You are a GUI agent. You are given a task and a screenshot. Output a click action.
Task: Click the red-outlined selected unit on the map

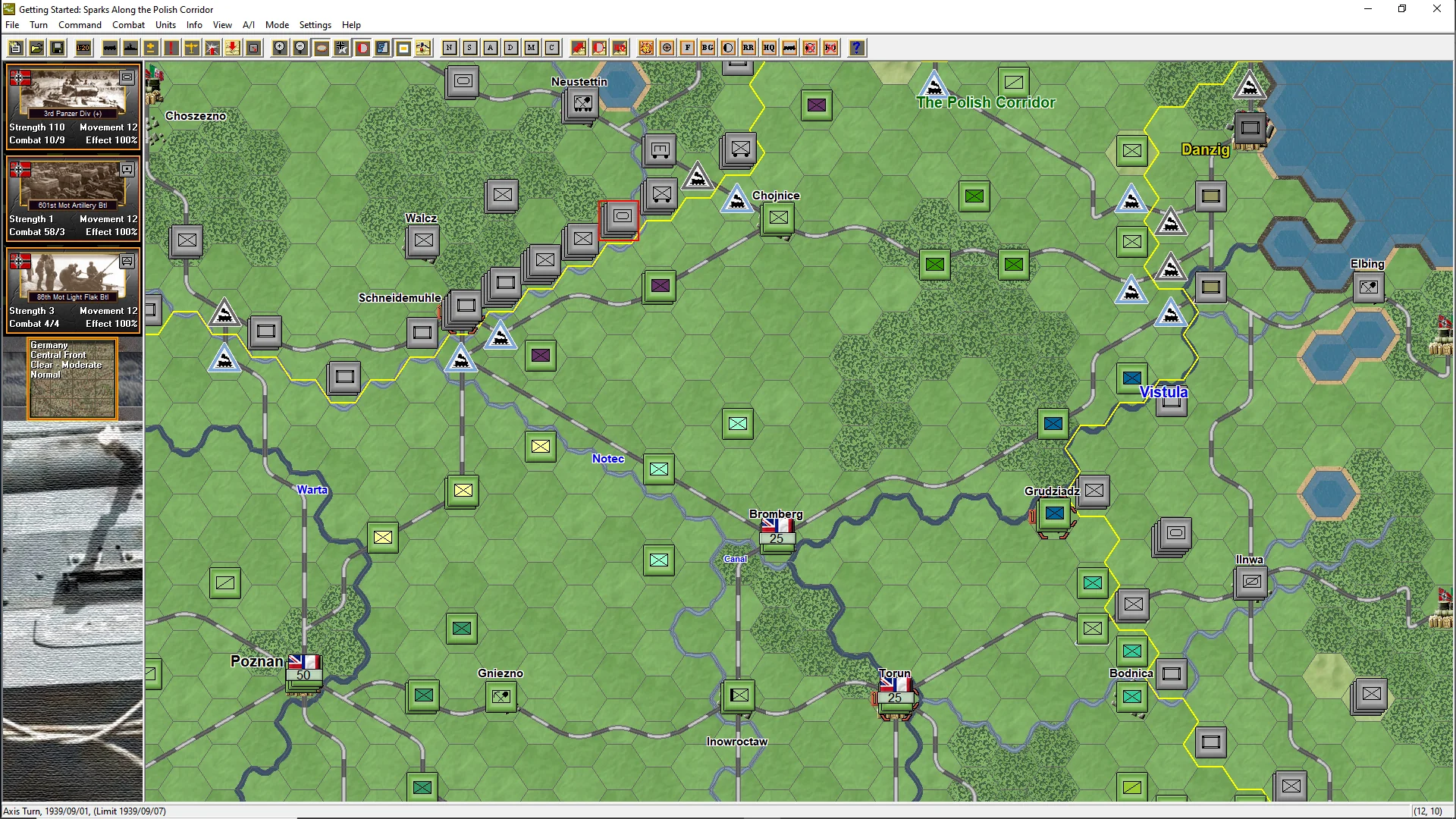pos(620,220)
